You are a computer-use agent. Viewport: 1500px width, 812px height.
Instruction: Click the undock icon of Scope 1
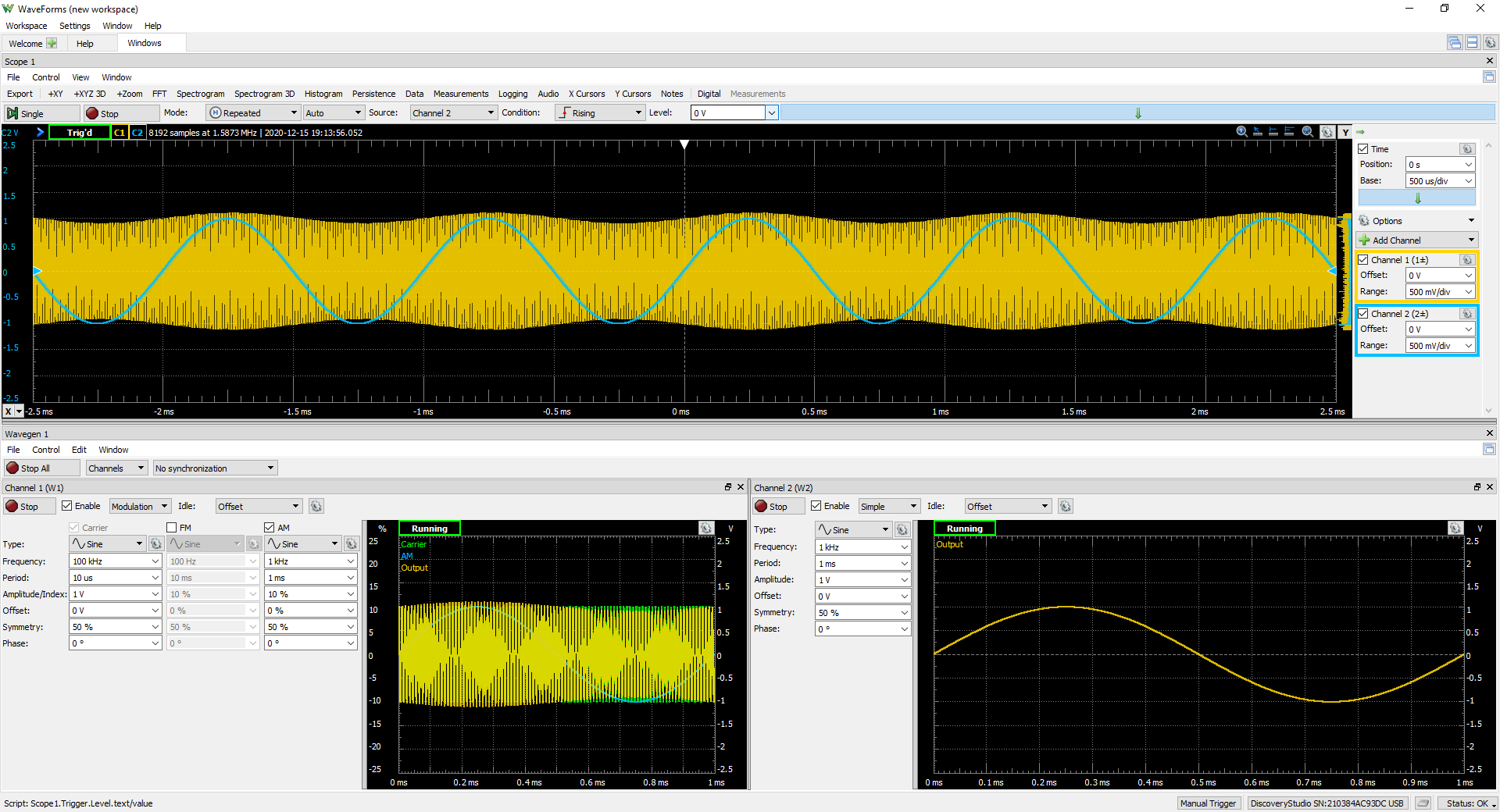[1489, 77]
